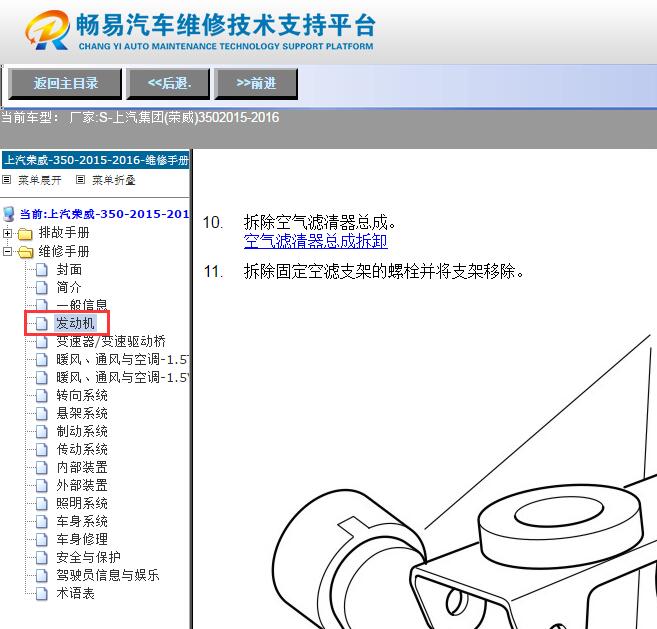Collapse the 维修手册 folder node
This screenshot has width=657, height=629.
tap(7, 251)
